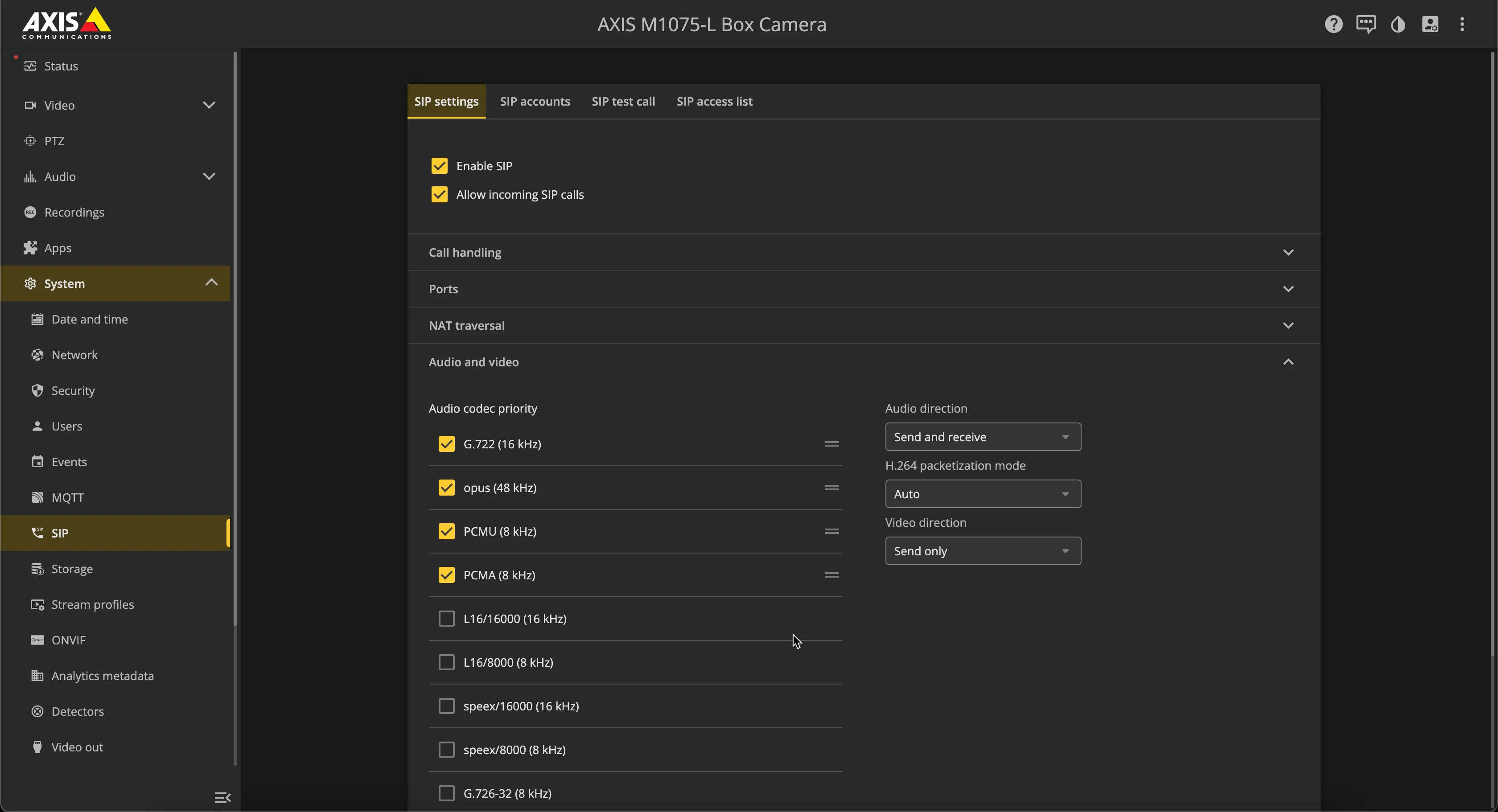Open the H.264 packetization mode dropdown
Screen dimensions: 1498x812
point(983,494)
